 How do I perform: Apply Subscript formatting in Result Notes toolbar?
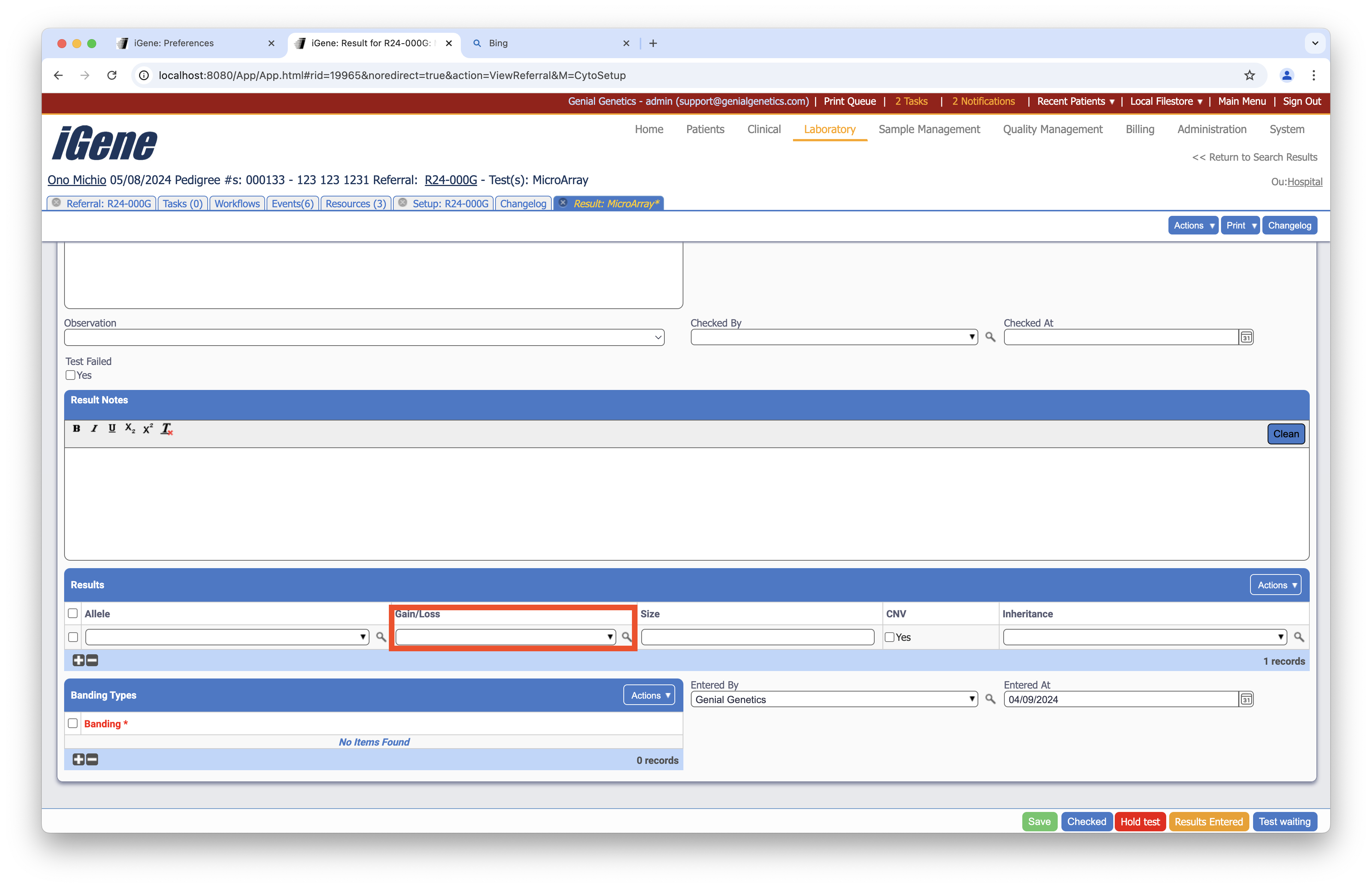point(130,428)
